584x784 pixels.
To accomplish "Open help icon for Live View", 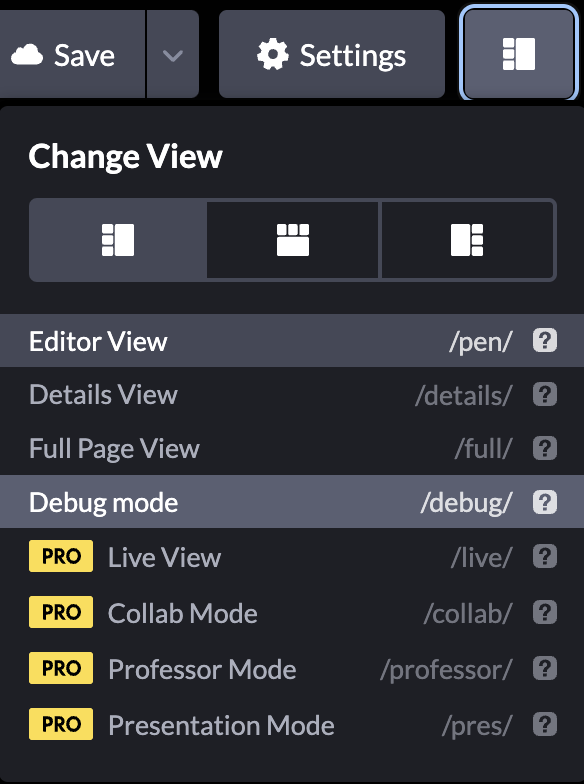I will 544,556.
